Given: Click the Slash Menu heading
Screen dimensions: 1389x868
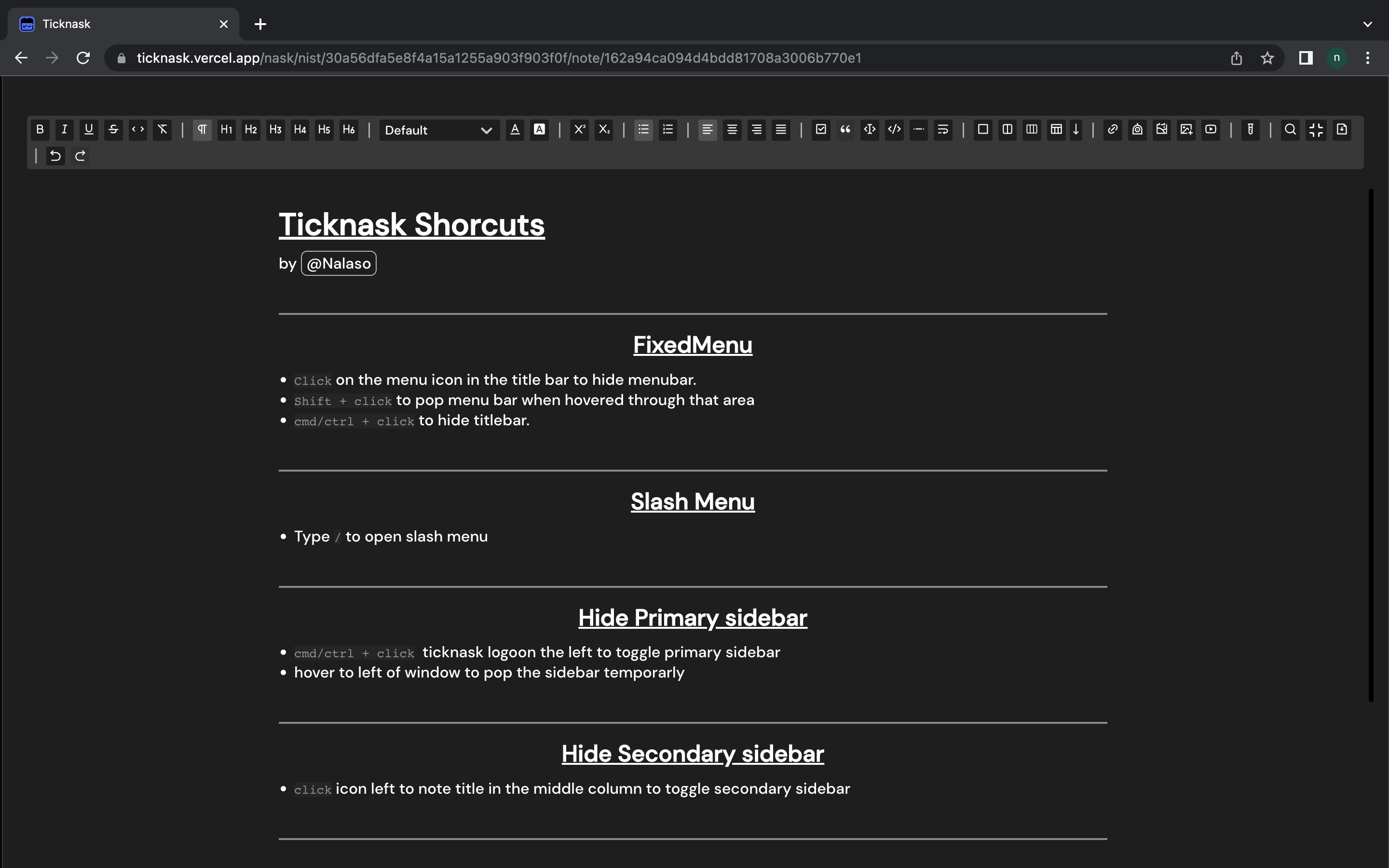Looking at the screenshot, I should pyautogui.click(x=693, y=502).
